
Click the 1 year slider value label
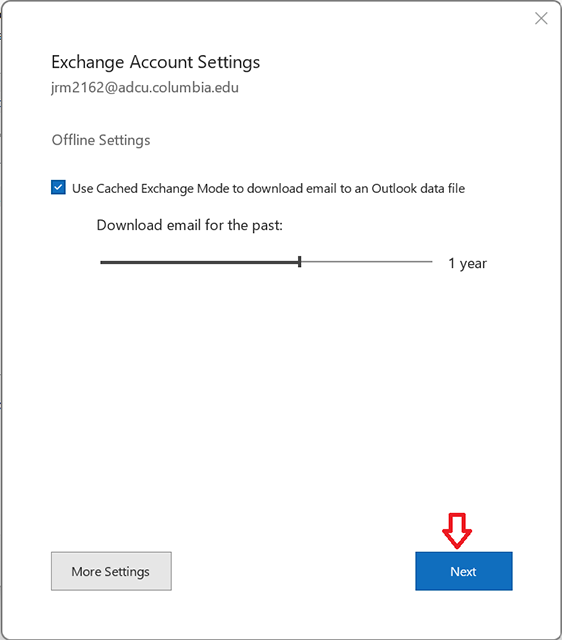(x=467, y=263)
